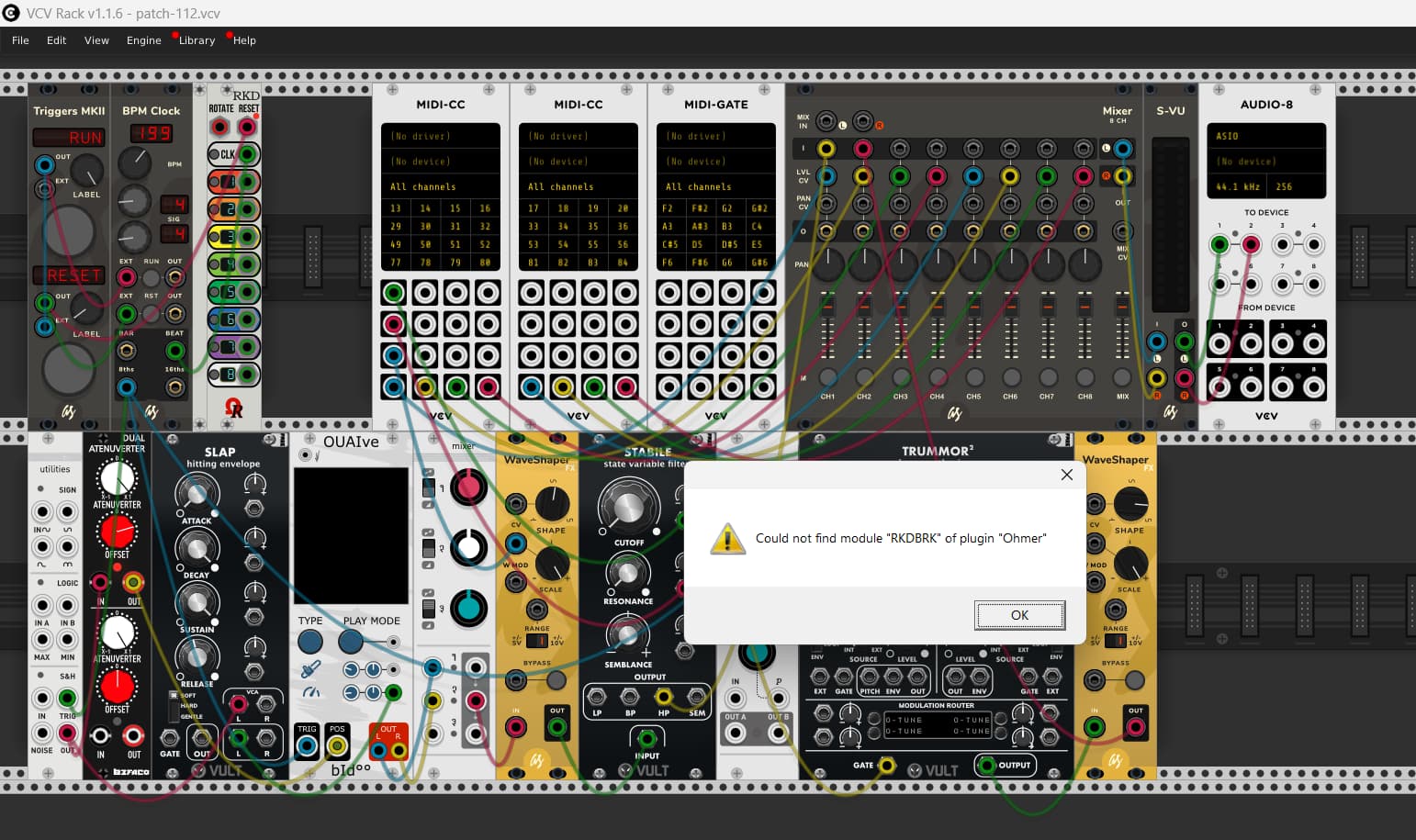Click the SLAP GATE input jack
This screenshot has width=1416, height=840.
[x=170, y=737]
